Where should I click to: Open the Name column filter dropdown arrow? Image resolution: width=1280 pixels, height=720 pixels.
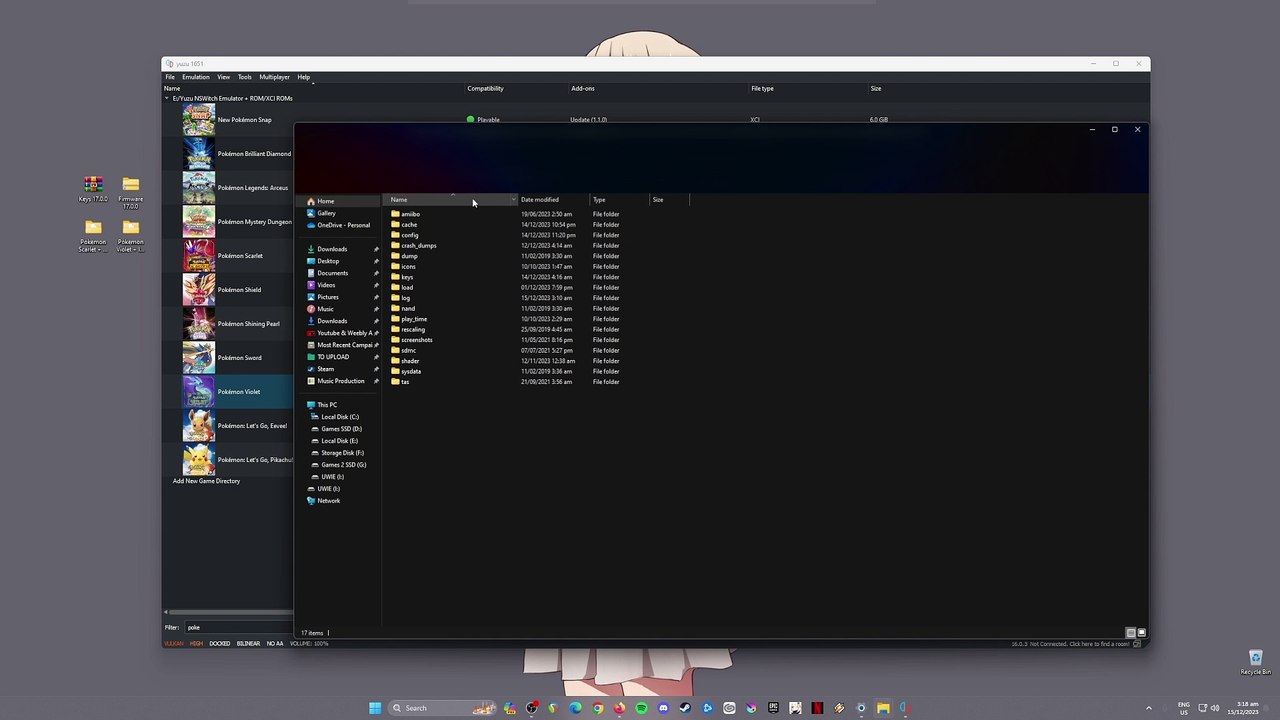click(x=513, y=200)
